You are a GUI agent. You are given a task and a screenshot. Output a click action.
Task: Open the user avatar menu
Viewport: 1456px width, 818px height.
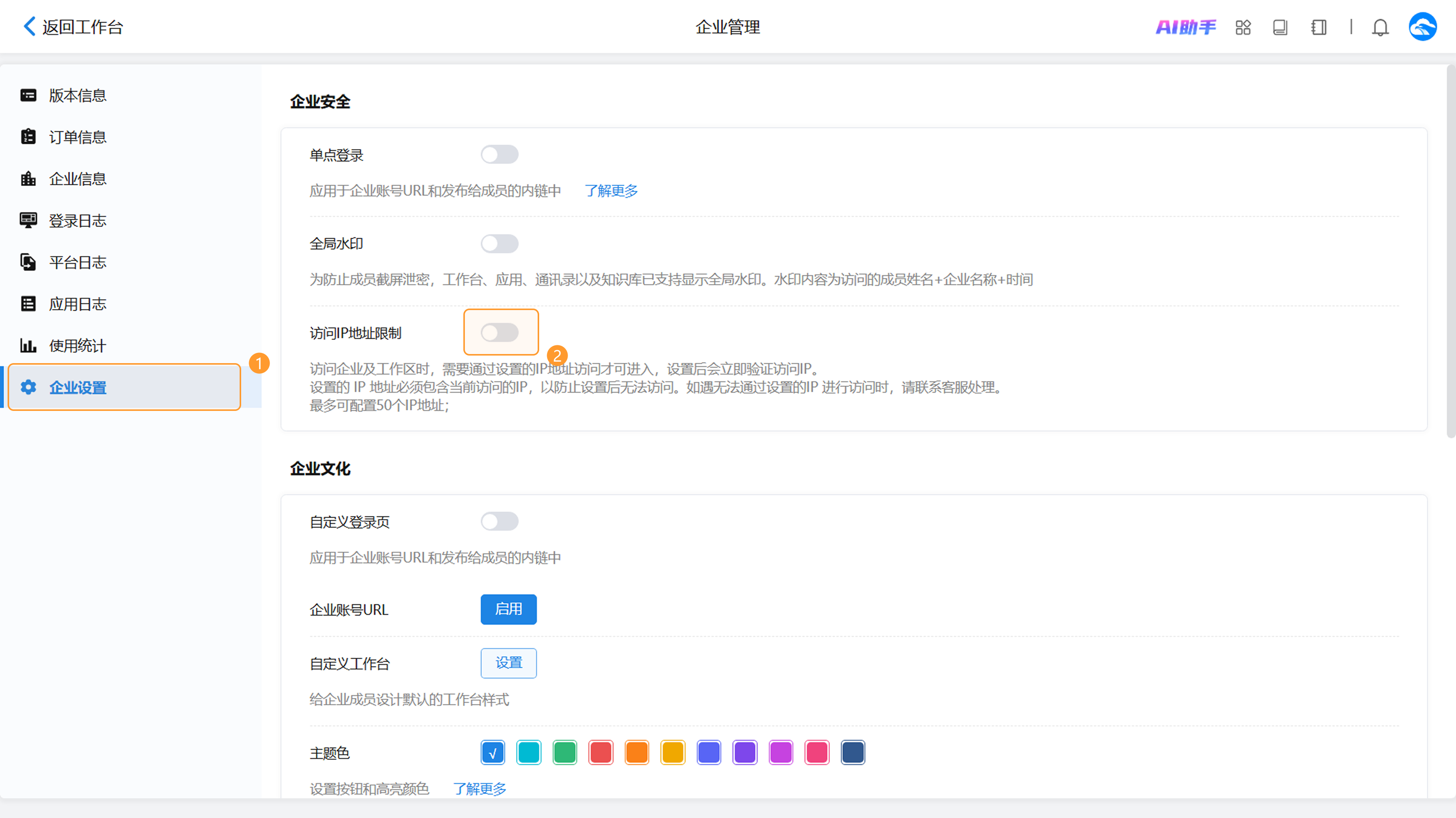tap(1423, 27)
